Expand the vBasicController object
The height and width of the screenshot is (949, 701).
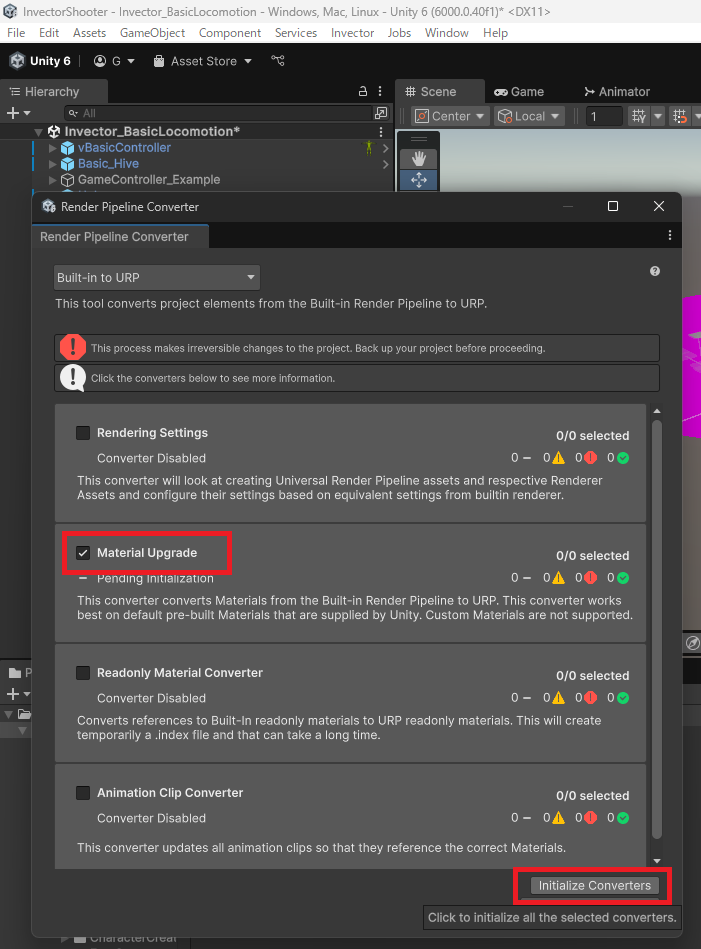point(53,148)
